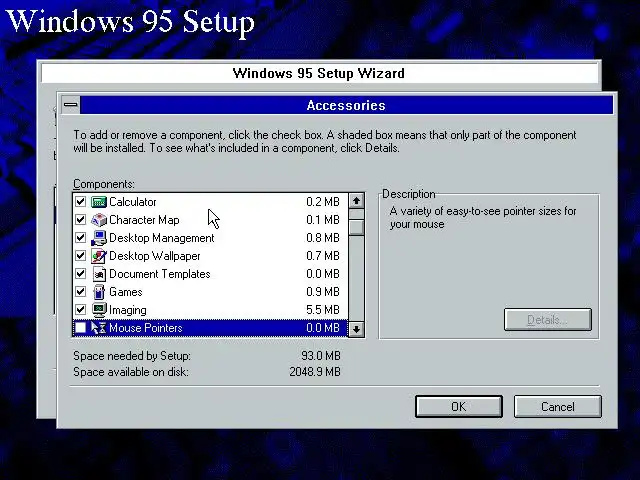Click the Games icon
This screenshot has width=640, height=480.
[x=99, y=292]
